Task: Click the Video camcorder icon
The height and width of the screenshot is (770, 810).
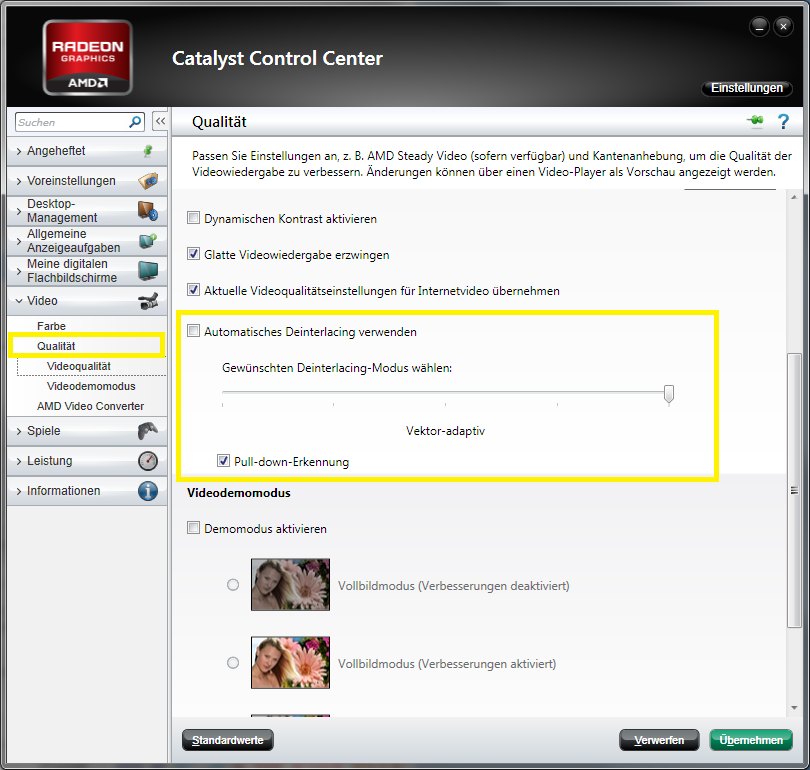Action: coord(148,301)
